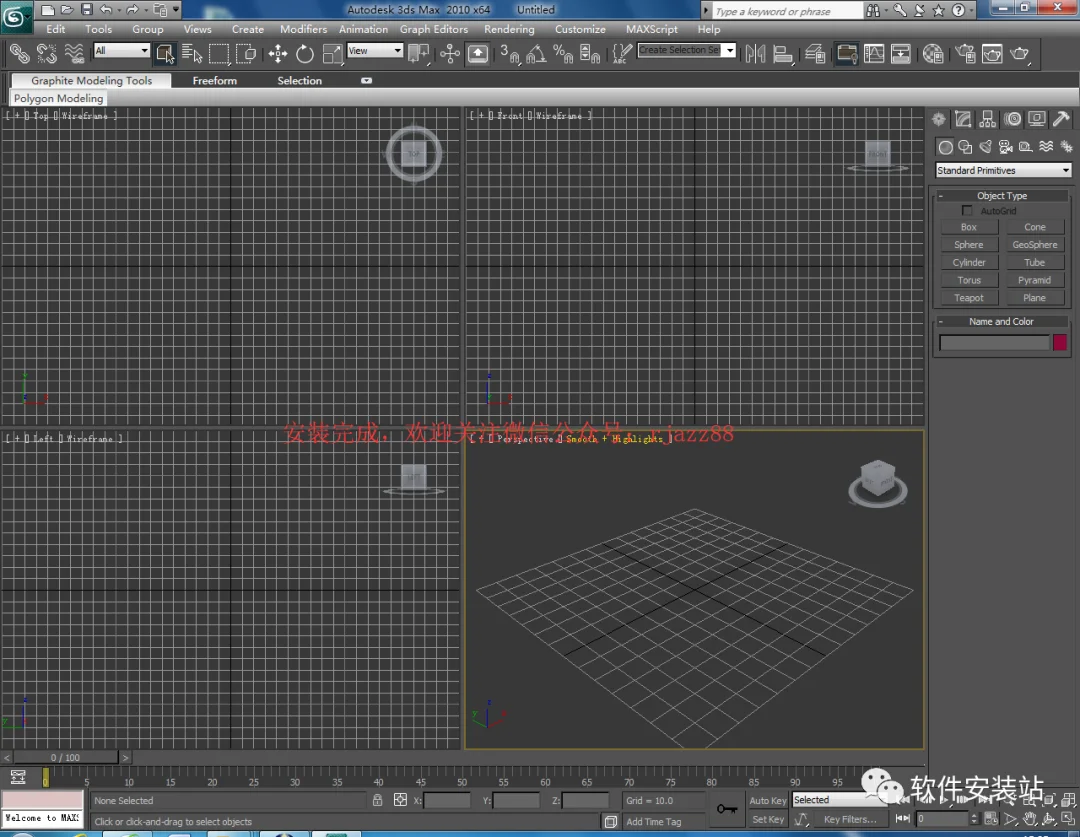Open the selection filter 'All' dropdown
The image size is (1080, 837).
coord(122,50)
